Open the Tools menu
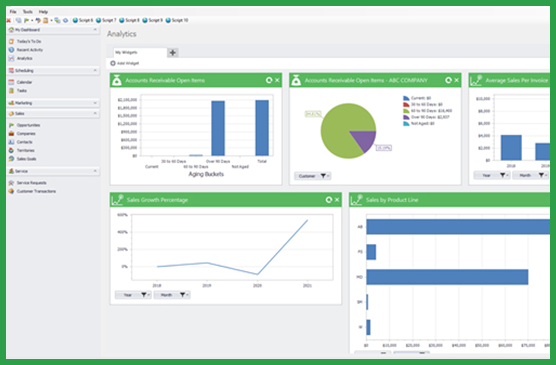Image resolution: width=556 pixels, height=365 pixels. (x=28, y=12)
